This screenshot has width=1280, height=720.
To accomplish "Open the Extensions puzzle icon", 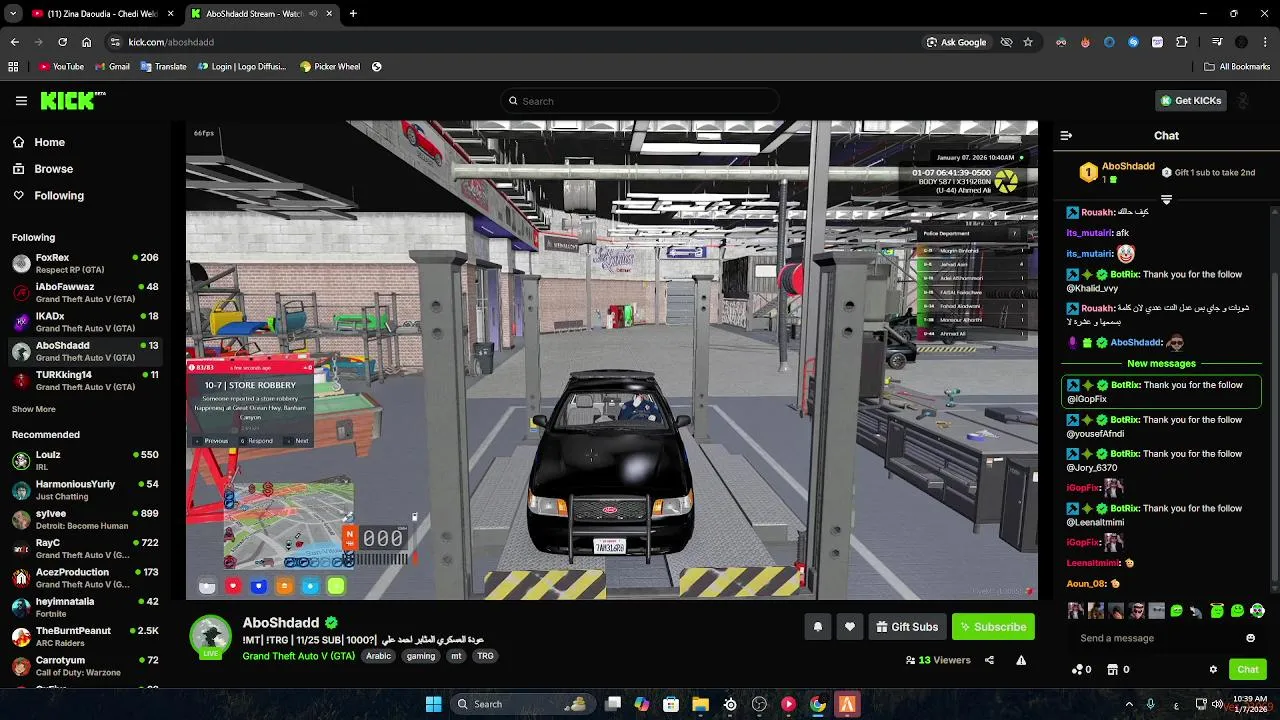I will point(1181,42).
